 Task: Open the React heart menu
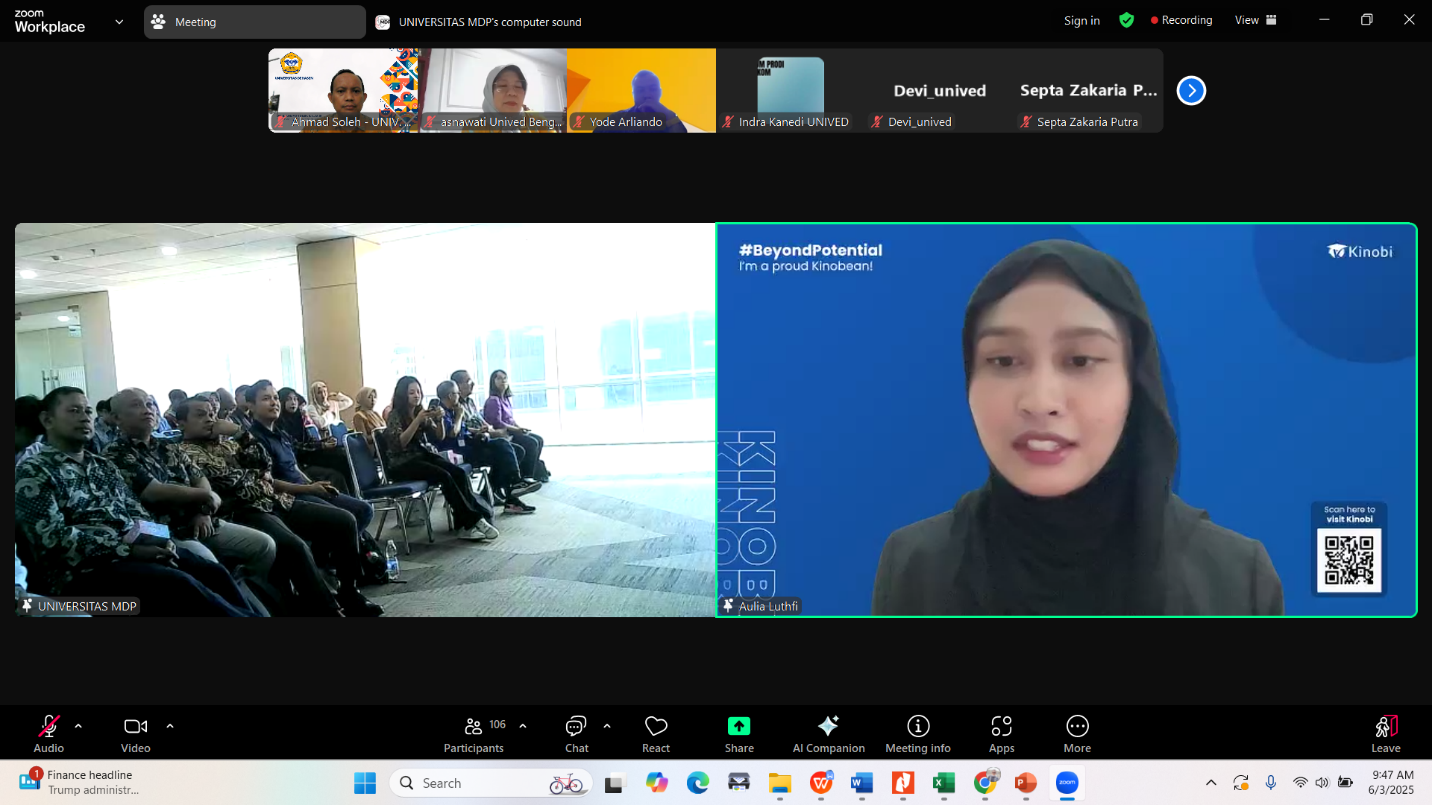[x=656, y=734]
